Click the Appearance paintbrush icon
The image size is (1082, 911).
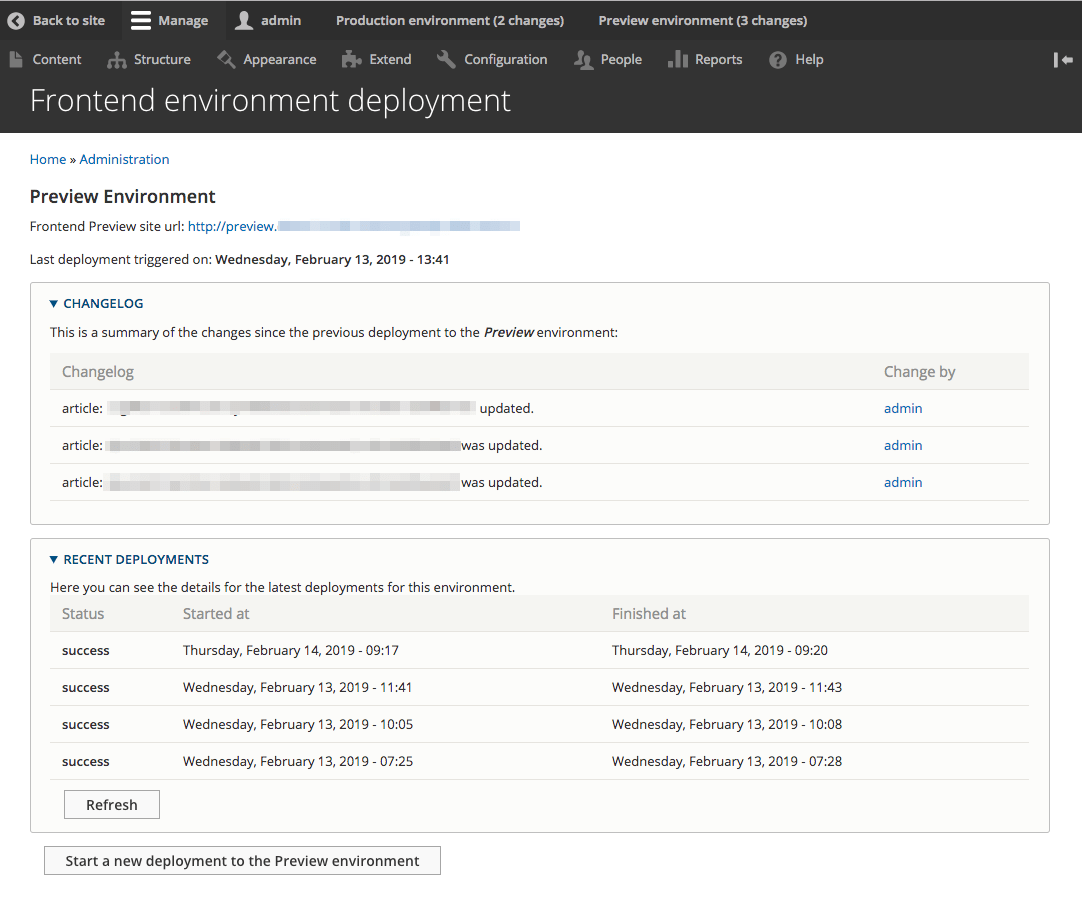coord(226,60)
